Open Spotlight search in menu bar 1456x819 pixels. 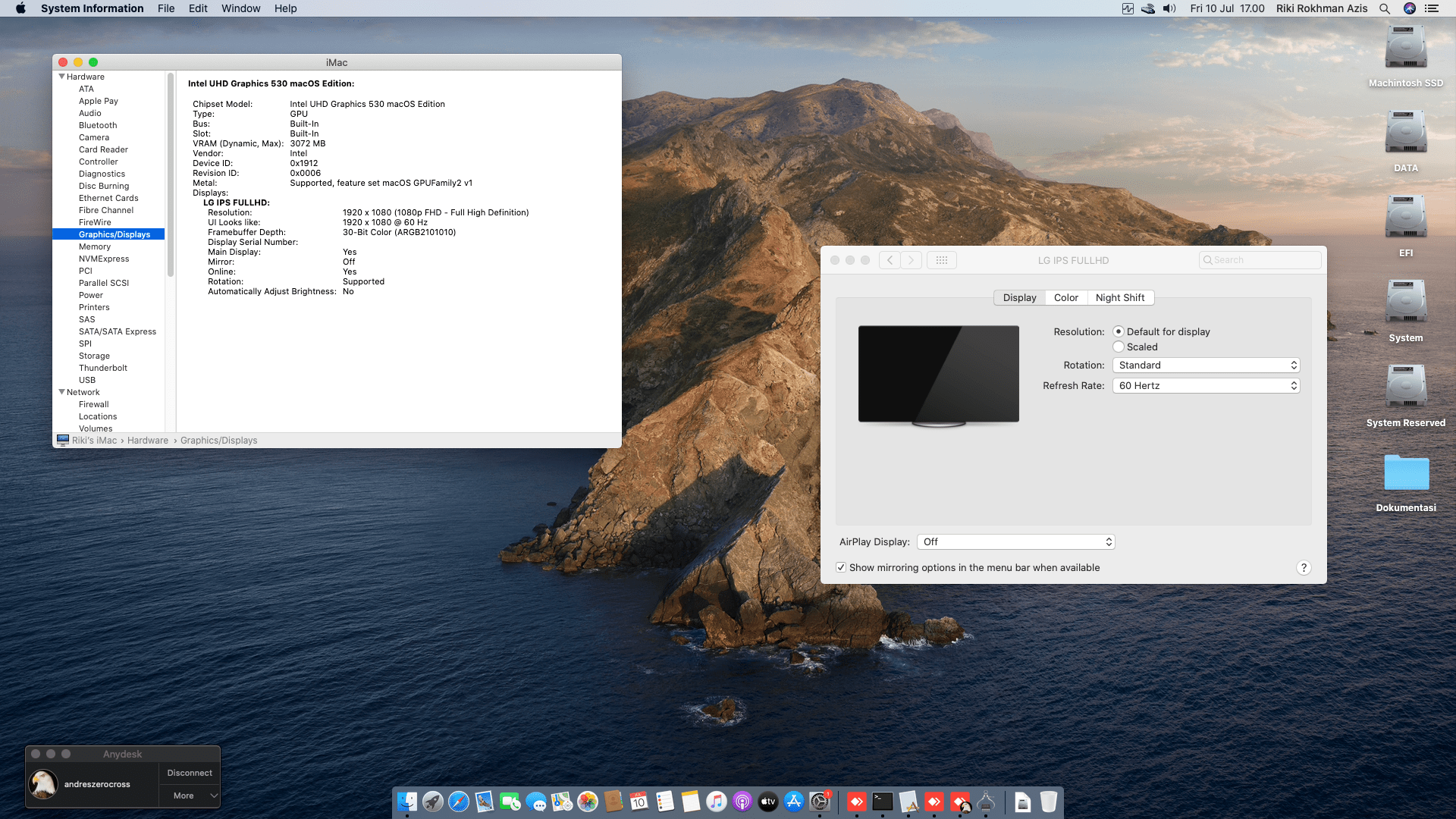[1385, 8]
